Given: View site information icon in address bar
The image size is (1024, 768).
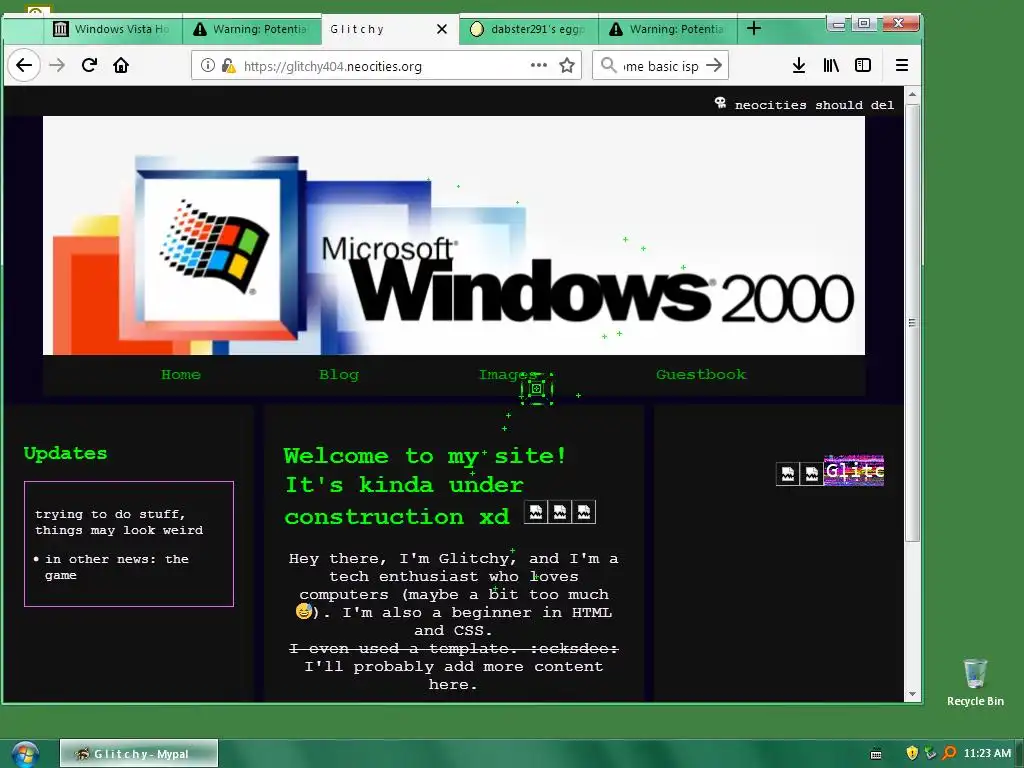Looking at the screenshot, I should click(x=208, y=65).
